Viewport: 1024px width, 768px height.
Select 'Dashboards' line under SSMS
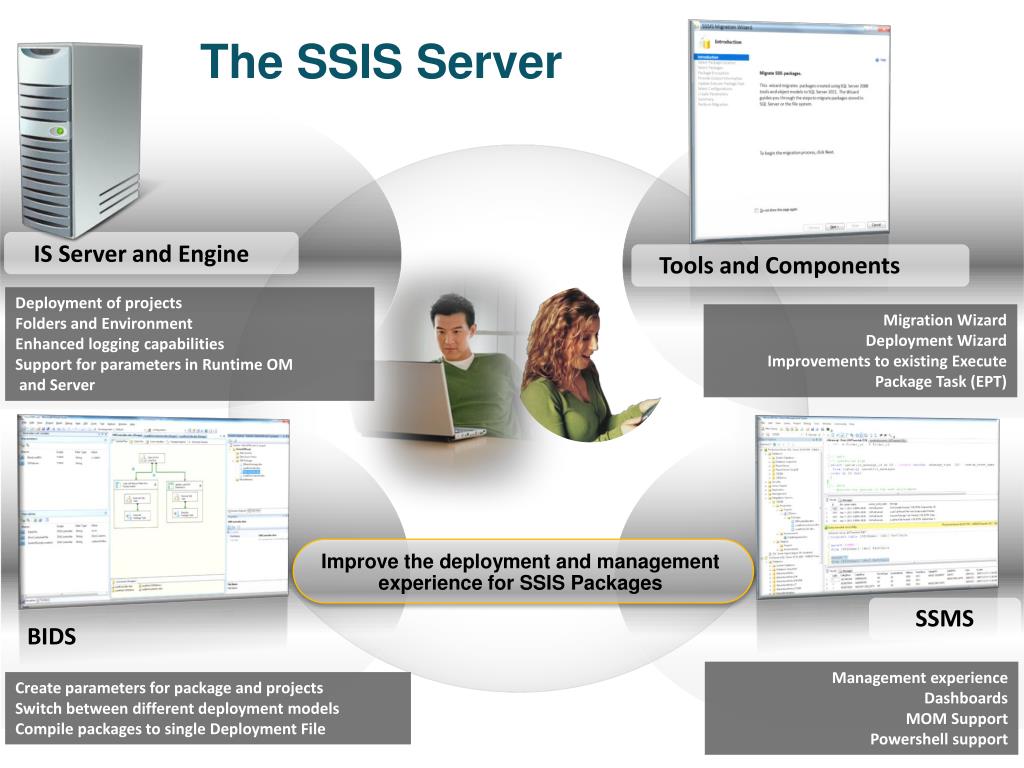click(965, 698)
